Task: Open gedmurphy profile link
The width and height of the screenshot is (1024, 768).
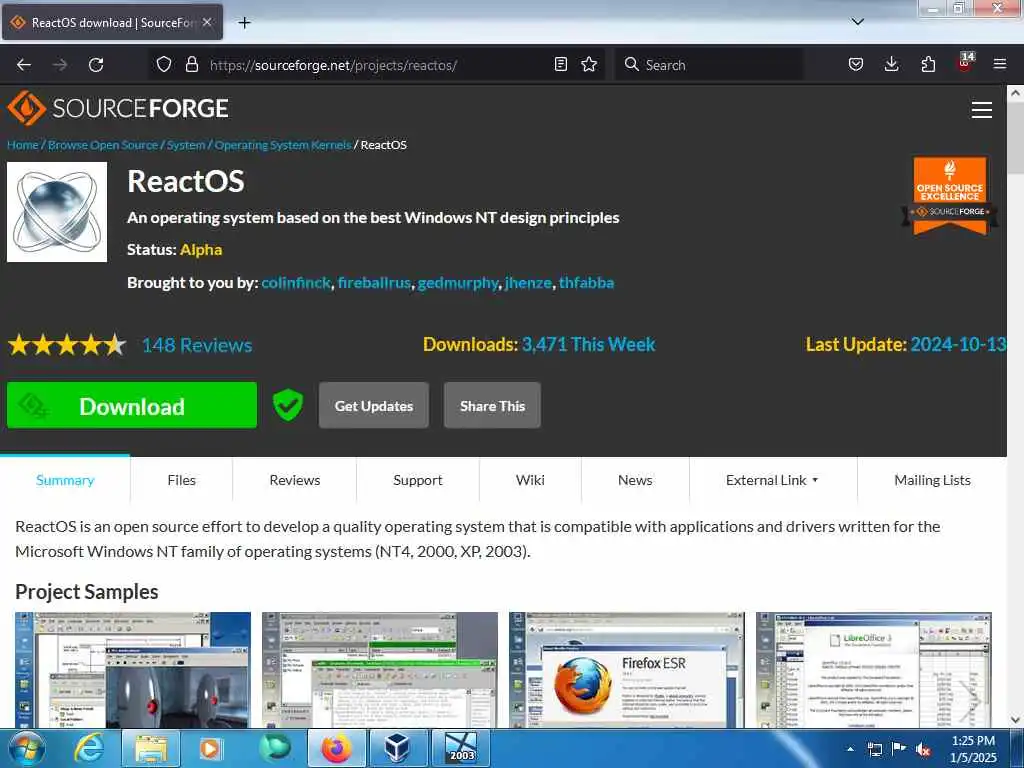Action: (x=458, y=283)
